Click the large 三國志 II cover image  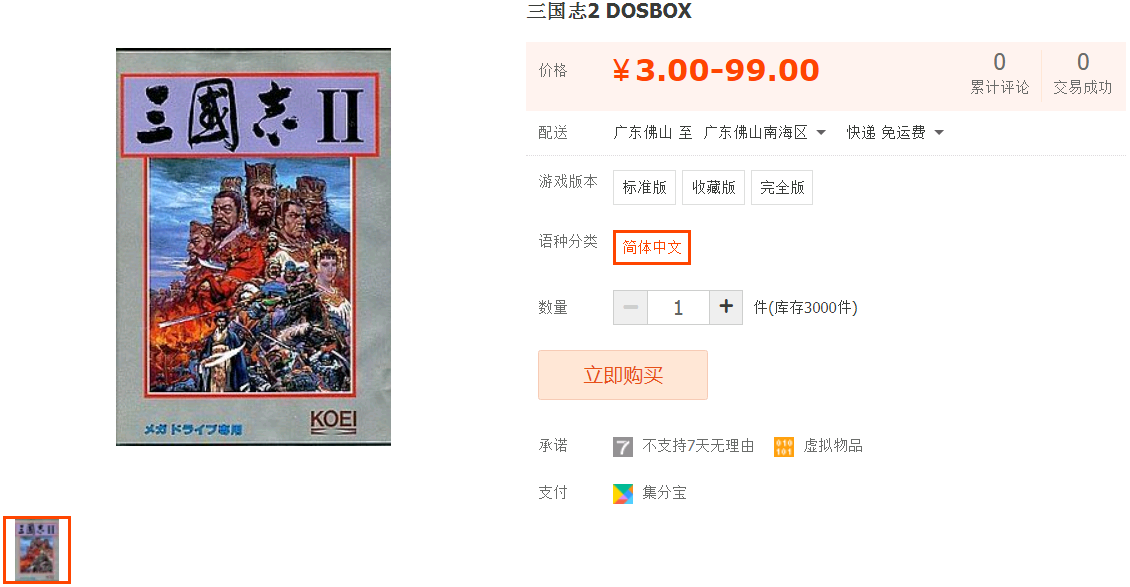[253, 246]
